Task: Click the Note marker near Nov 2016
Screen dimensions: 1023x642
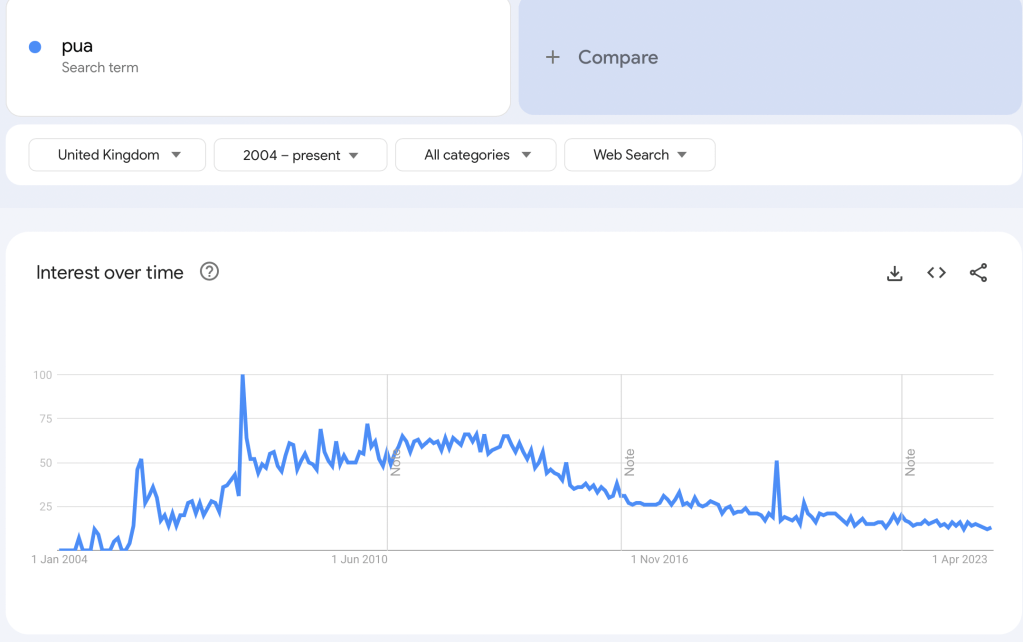Action: coord(630,462)
